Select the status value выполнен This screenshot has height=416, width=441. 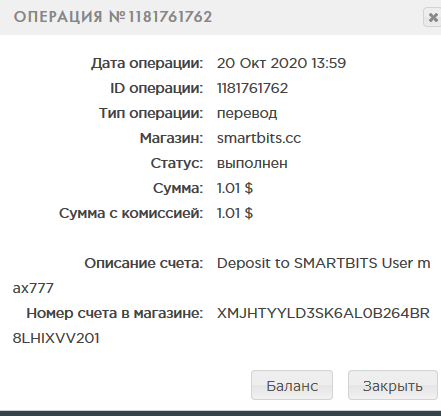(x=252, y=163)
